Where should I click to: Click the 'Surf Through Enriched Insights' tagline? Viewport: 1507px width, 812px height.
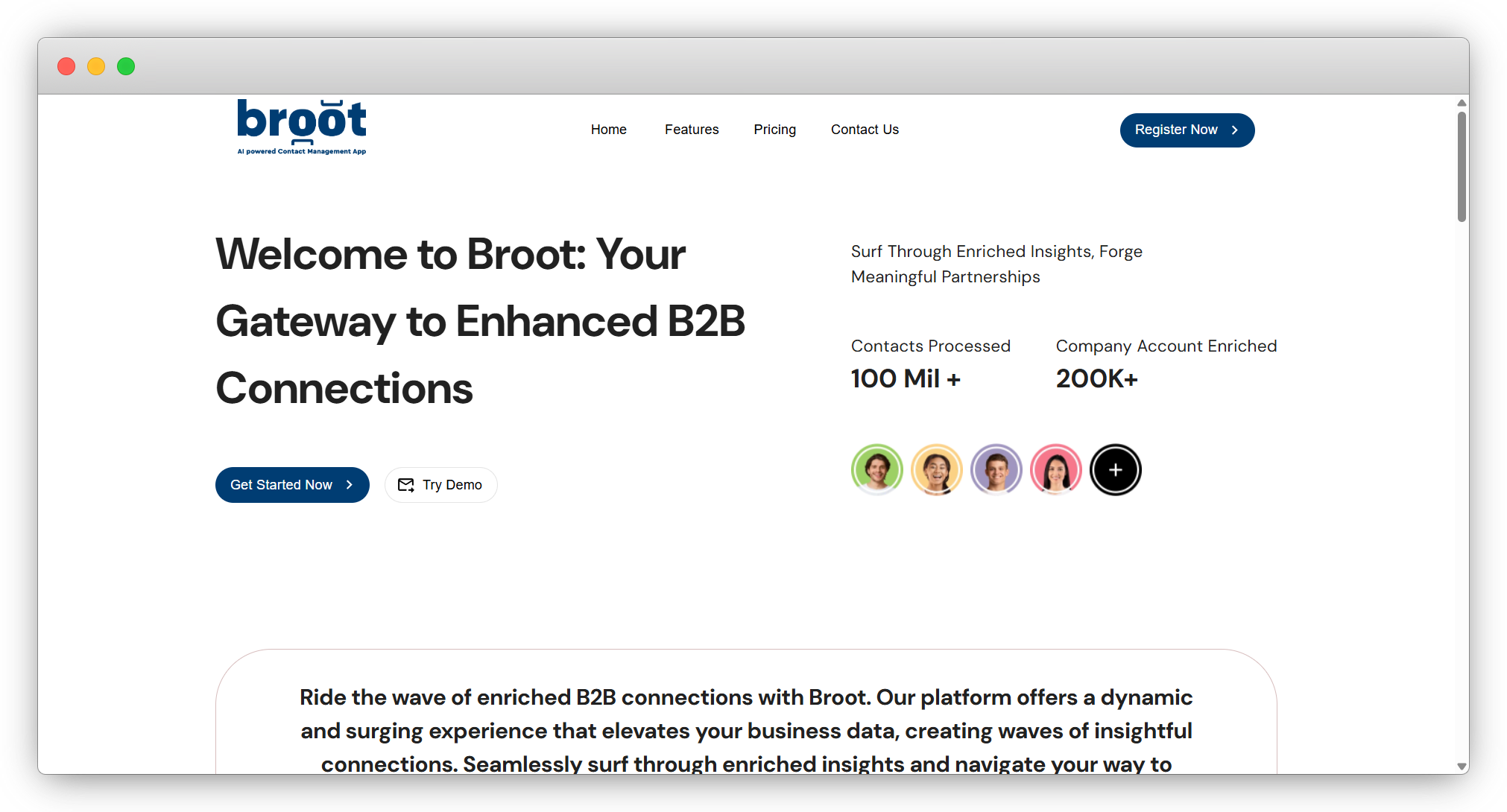996,264
